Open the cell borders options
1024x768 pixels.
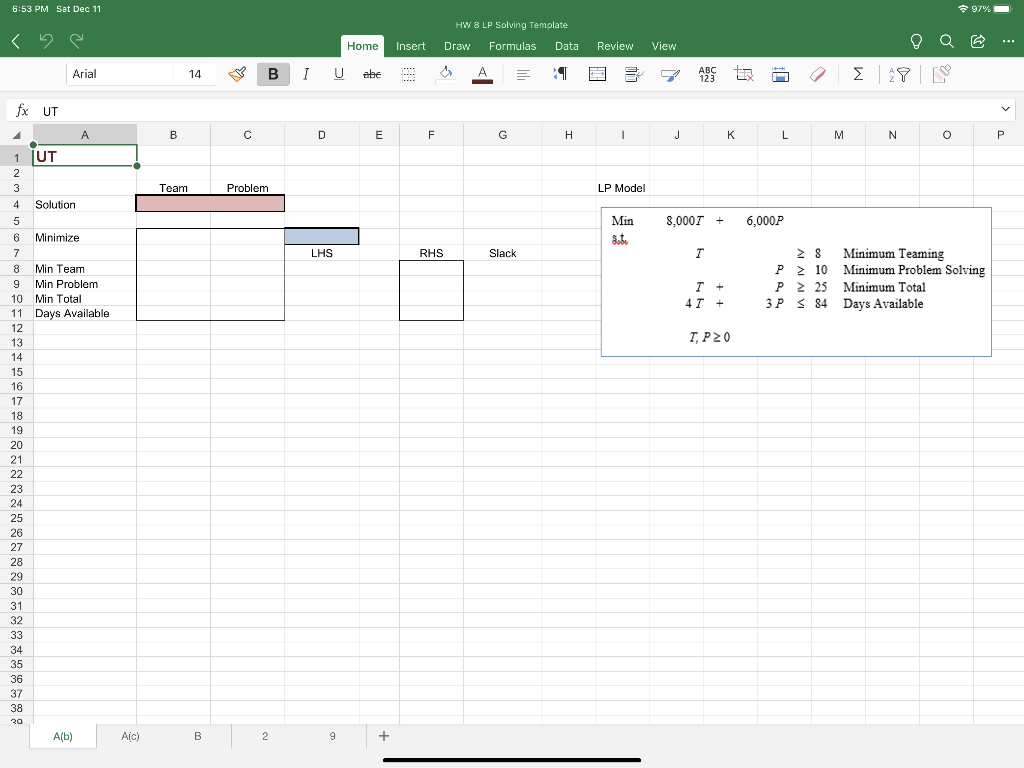[x=408, y=74]
